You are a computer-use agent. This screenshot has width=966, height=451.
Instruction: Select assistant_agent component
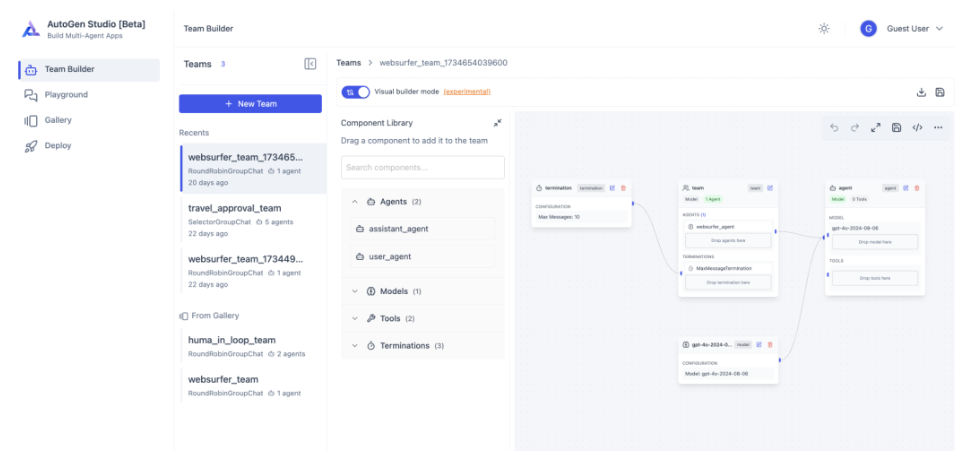point(423,229)
